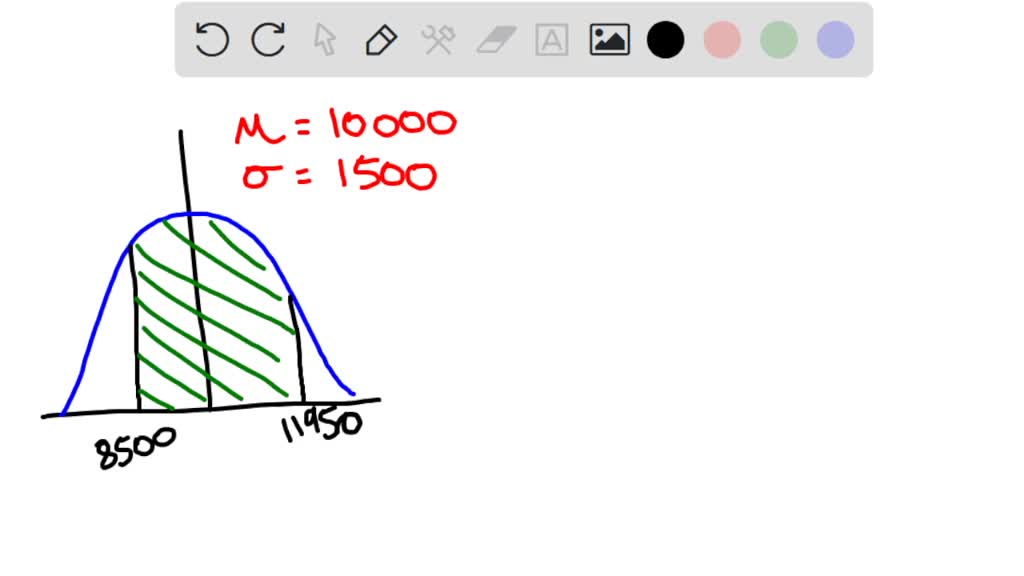Viewport: 1024px width, 576px height.
Task: Choose the Eraser tool
Action: tap(494, 40)
